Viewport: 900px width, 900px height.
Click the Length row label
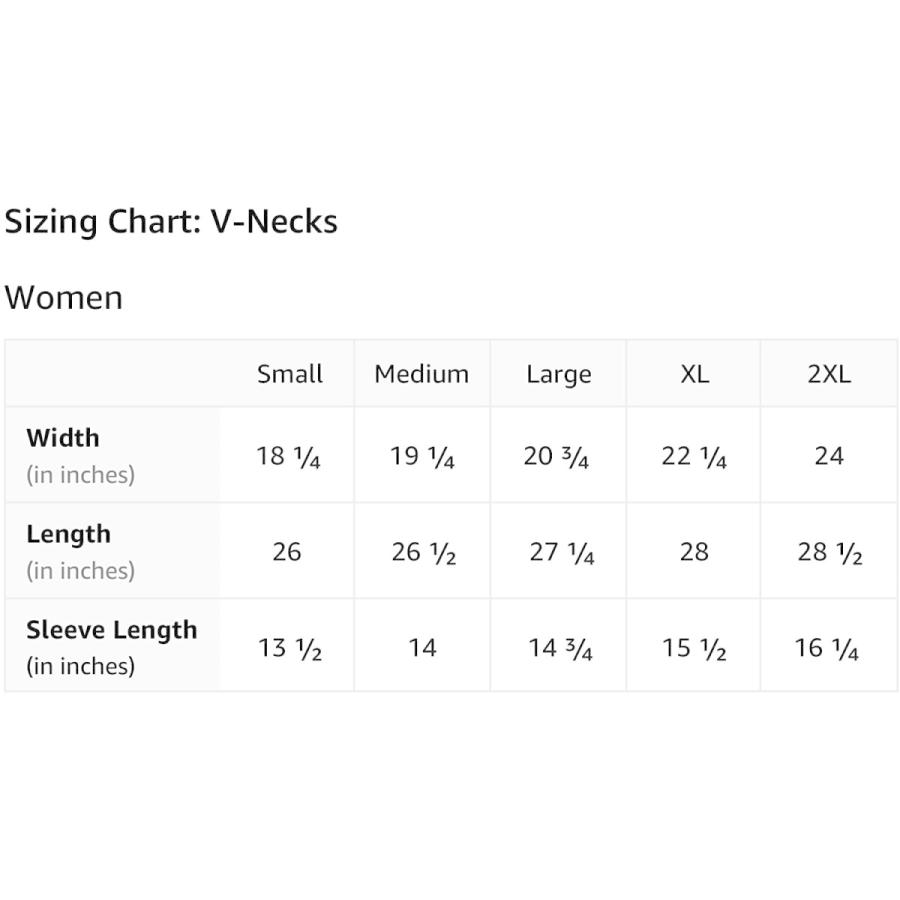68,534
